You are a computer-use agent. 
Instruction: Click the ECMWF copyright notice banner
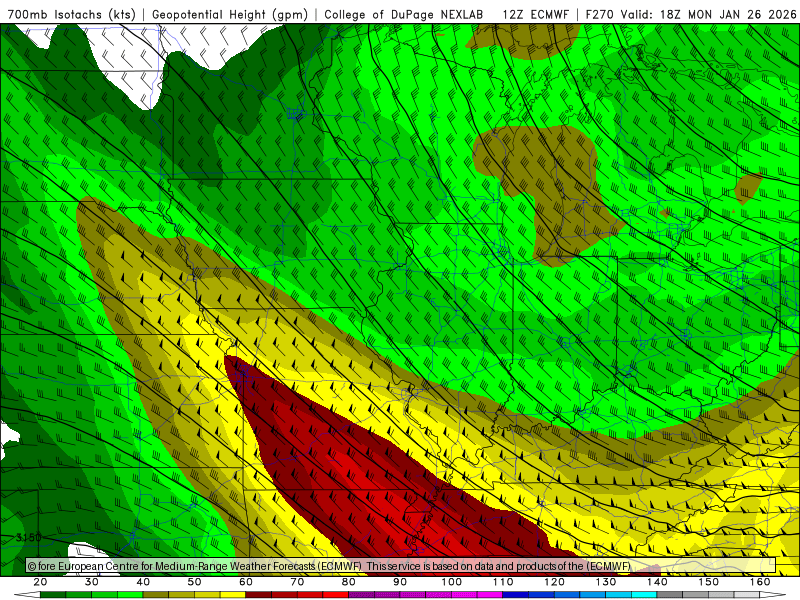coord(401,566)
